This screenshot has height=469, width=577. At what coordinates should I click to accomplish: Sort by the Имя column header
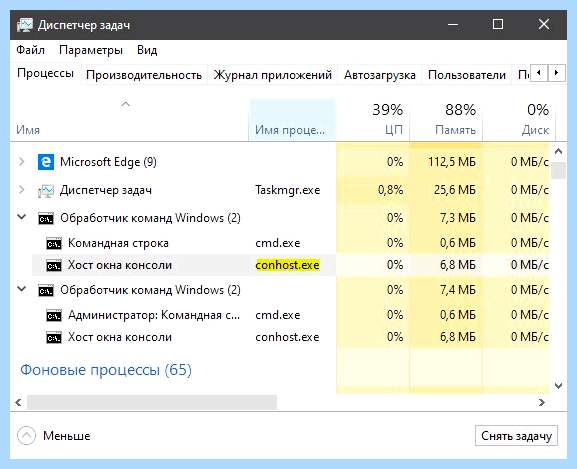(129, 120)
